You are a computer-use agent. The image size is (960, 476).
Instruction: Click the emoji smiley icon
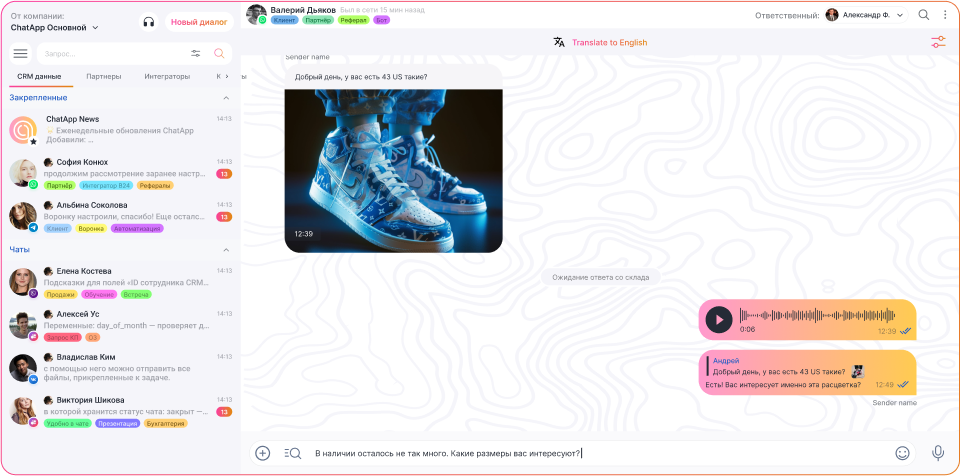pyautogui.click(x=902, y=453)
